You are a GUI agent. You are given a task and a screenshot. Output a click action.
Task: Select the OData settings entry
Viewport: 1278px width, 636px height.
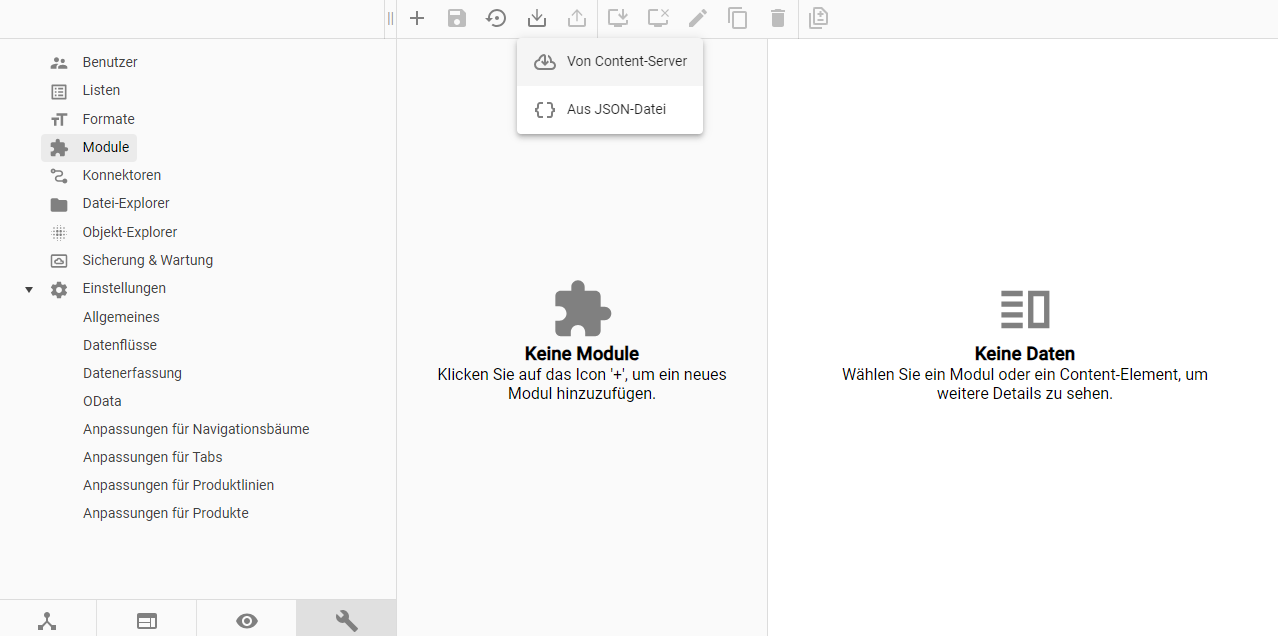(102, 401)
